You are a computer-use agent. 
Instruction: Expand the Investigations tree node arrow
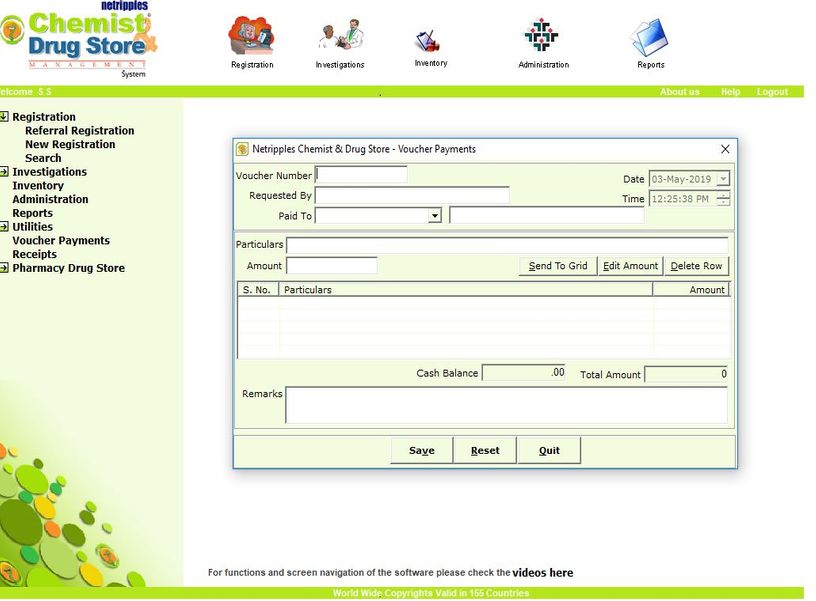pos(4,172)
